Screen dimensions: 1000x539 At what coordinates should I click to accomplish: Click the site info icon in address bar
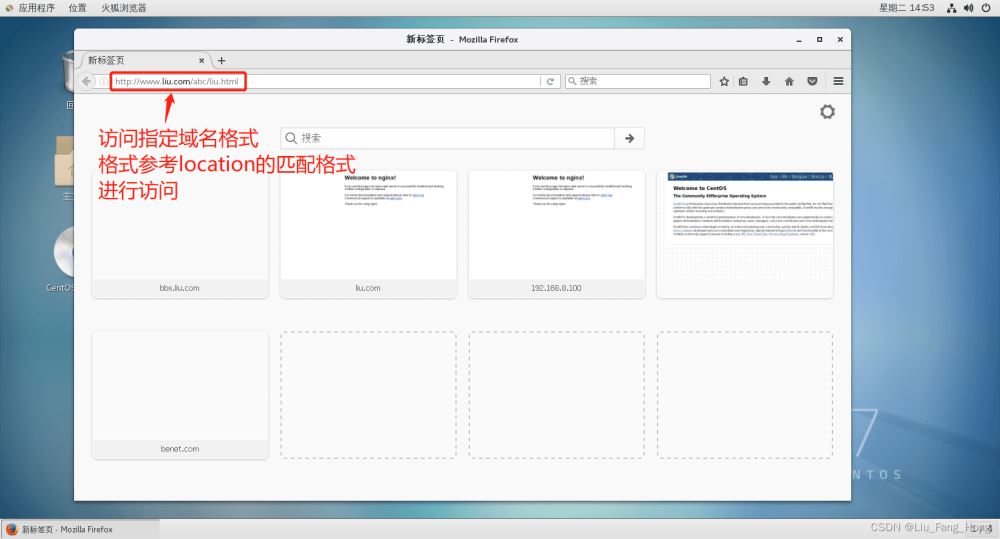[103, 82]
